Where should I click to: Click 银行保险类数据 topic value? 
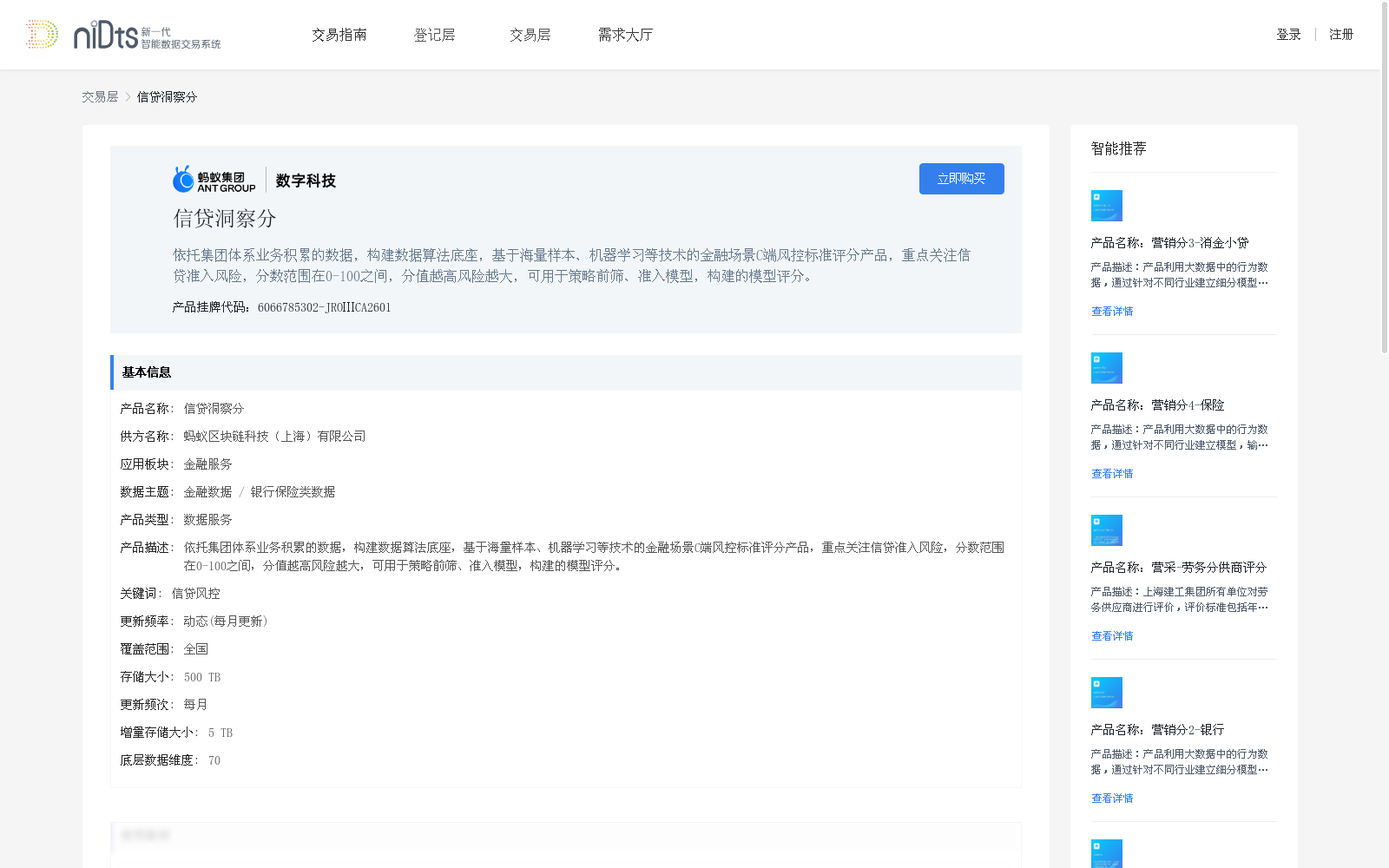pos(293,492)
